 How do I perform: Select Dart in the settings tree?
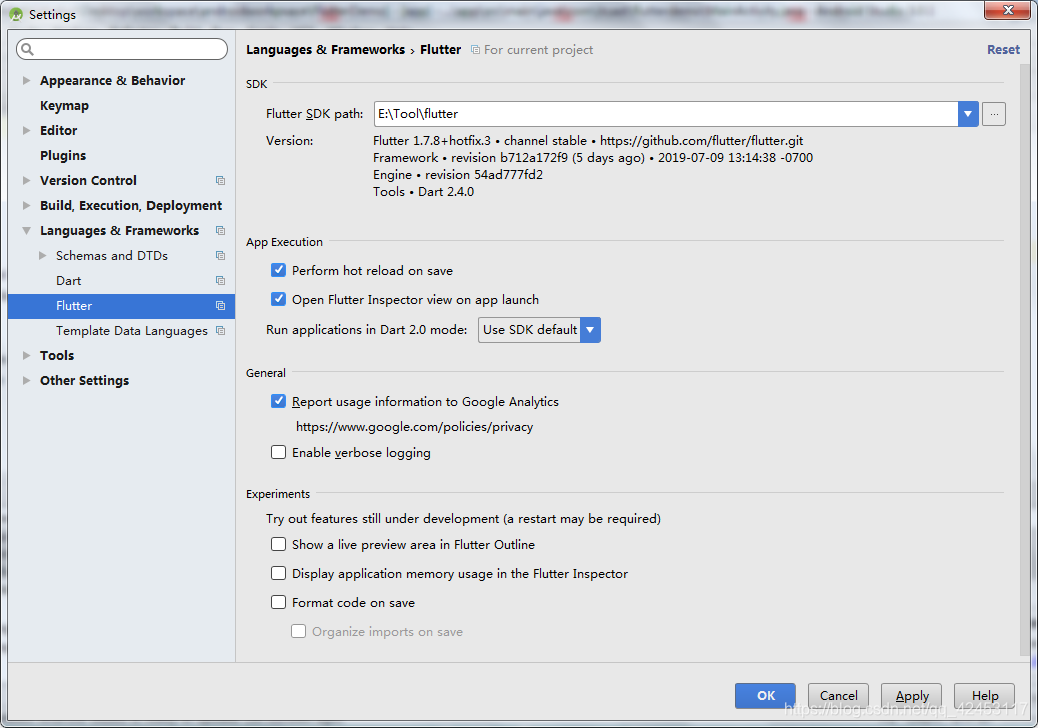(69, 281)
